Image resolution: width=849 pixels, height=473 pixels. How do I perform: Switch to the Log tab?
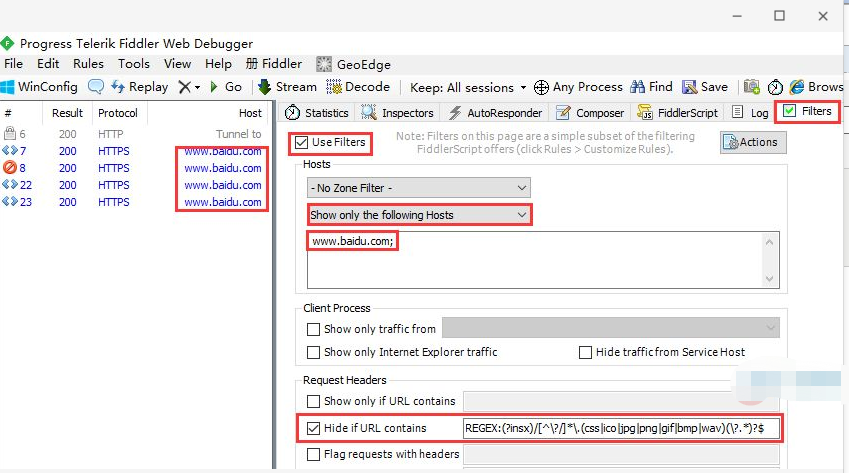tap(750, 113)
